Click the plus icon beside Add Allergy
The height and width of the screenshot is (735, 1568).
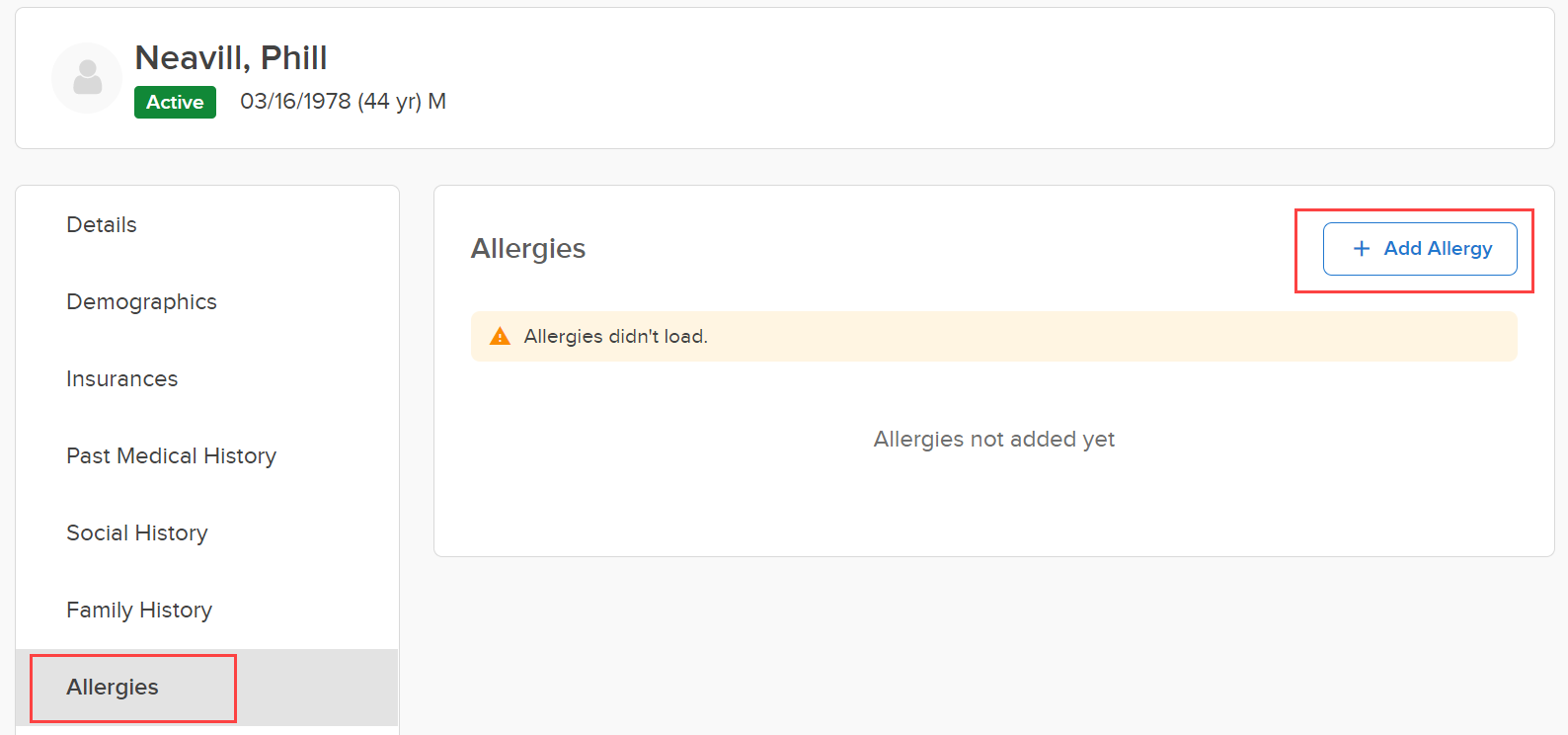1362,249
